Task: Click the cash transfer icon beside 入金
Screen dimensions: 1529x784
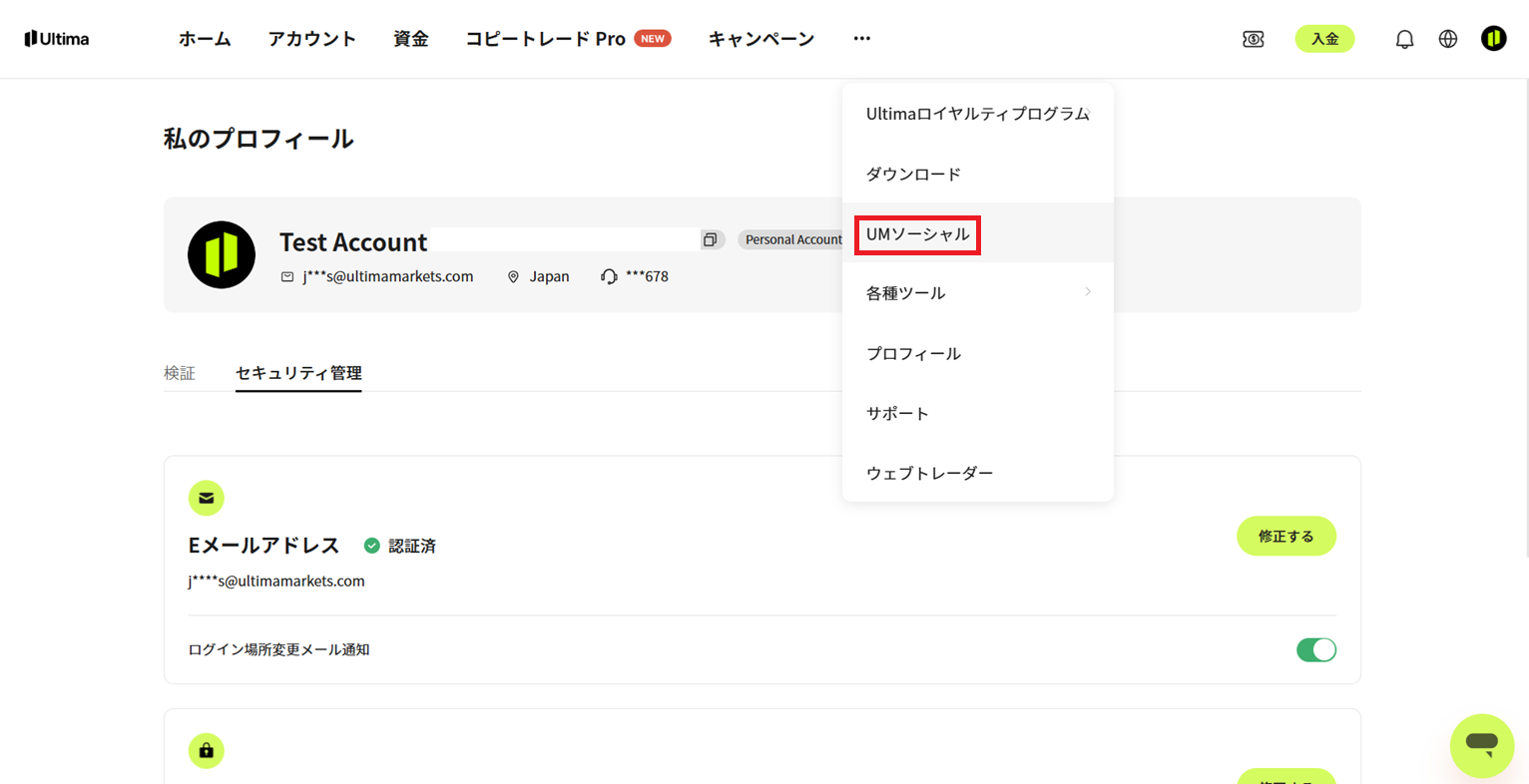Action: (1254, 39)
